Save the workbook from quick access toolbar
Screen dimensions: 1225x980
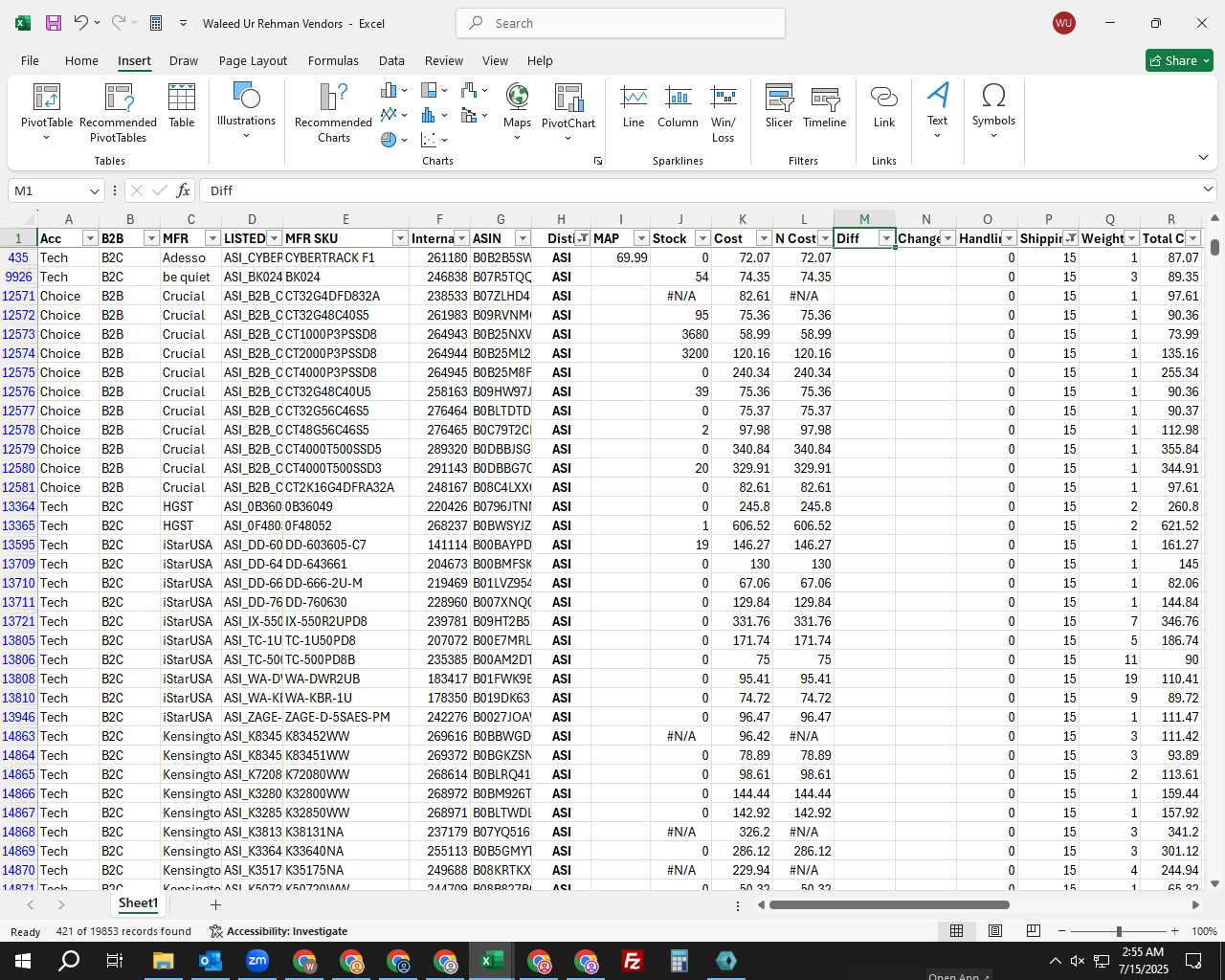54,23
